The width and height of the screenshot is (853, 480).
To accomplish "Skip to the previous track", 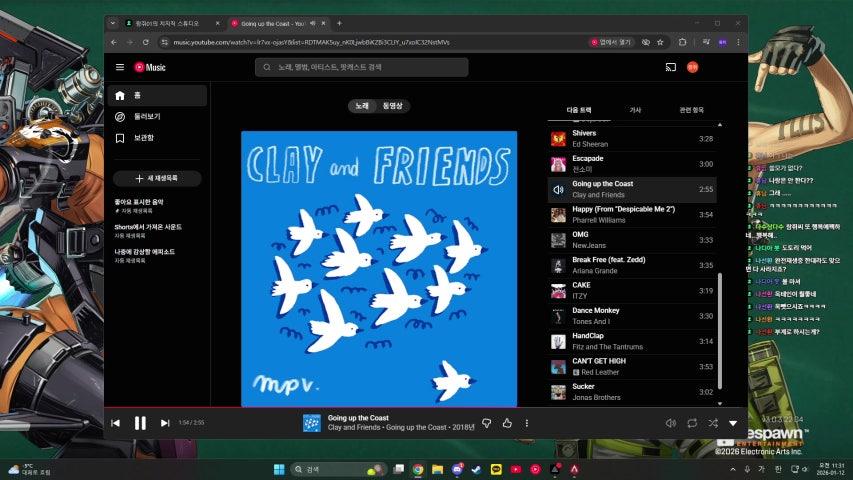I will point(115,423).
